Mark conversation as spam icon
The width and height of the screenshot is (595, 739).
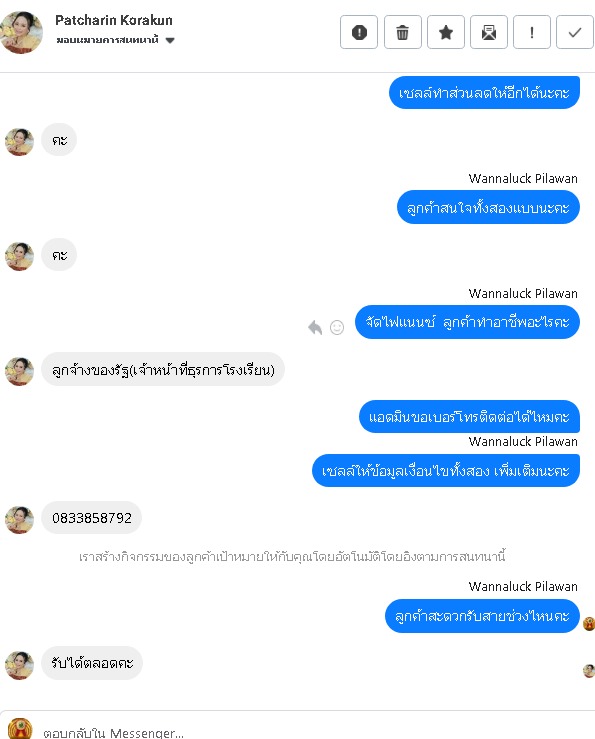(359, 32)
